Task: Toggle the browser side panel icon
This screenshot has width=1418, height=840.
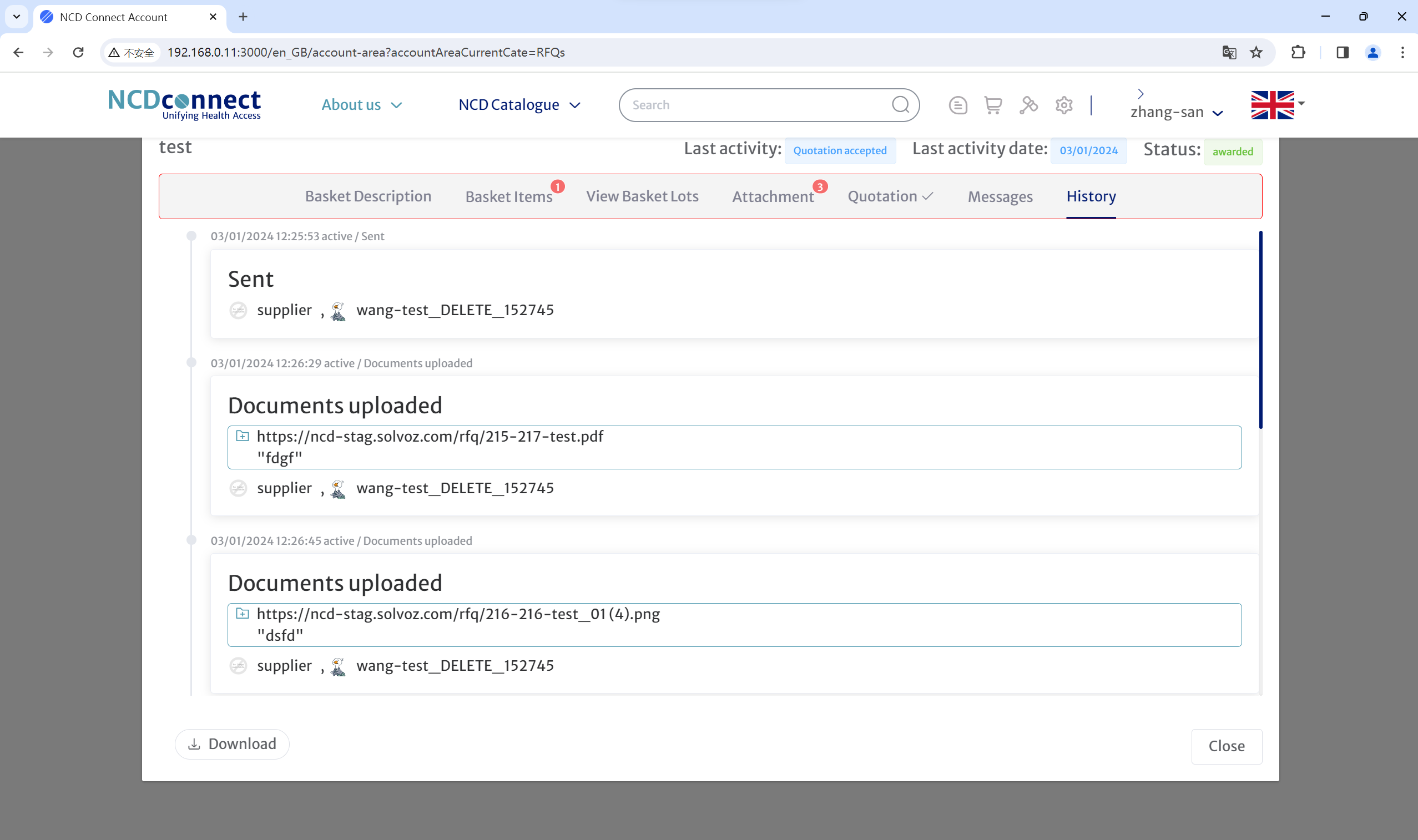Action: click(1342, 52)
